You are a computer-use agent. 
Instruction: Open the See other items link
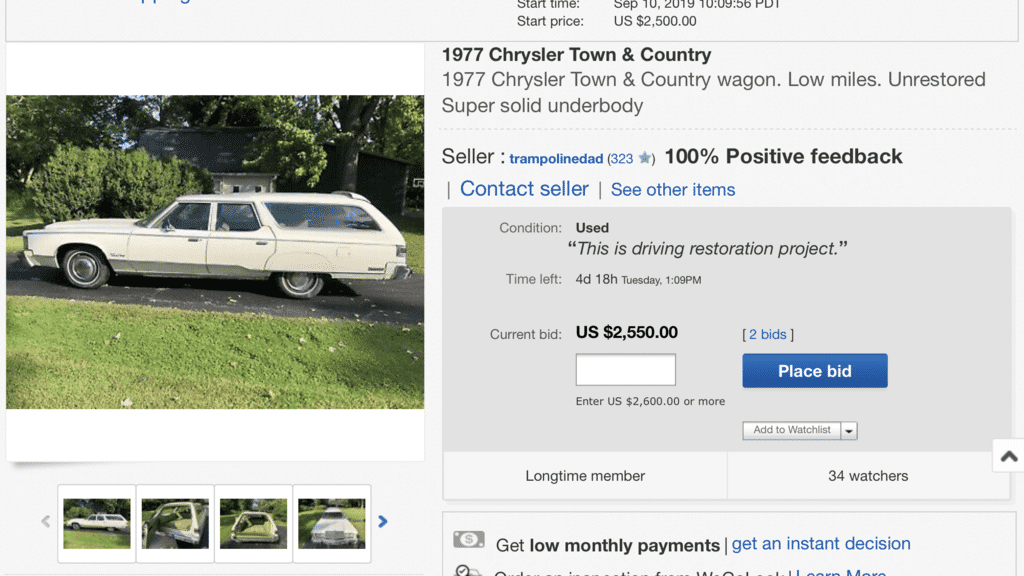click(x=673, y=190)
